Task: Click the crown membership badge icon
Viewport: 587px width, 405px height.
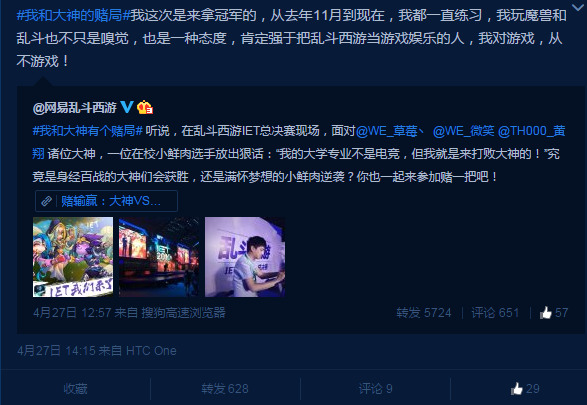Action: click(x=145, y=108)
